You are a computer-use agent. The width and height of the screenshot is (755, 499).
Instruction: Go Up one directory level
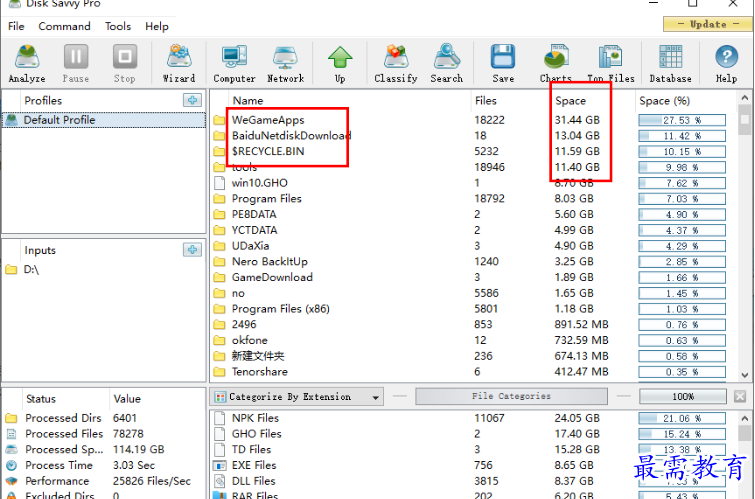[x=340, y=64]
